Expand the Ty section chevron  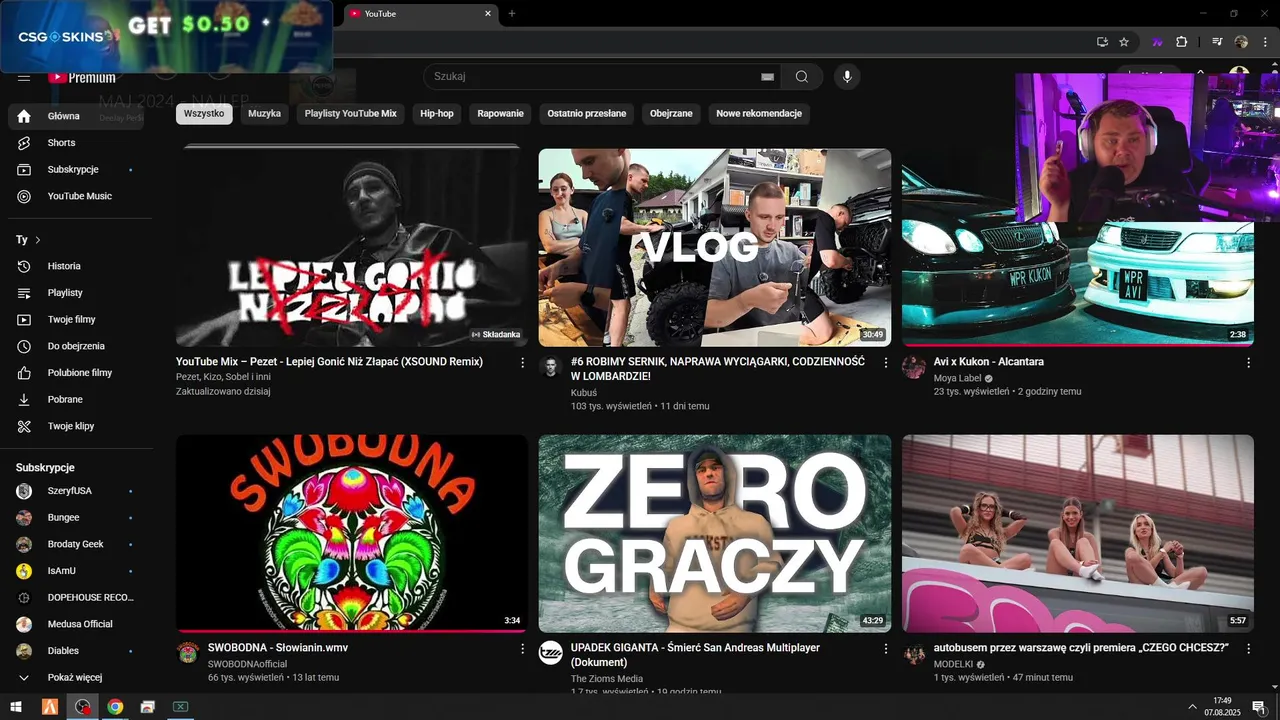[x=38, y=240]
